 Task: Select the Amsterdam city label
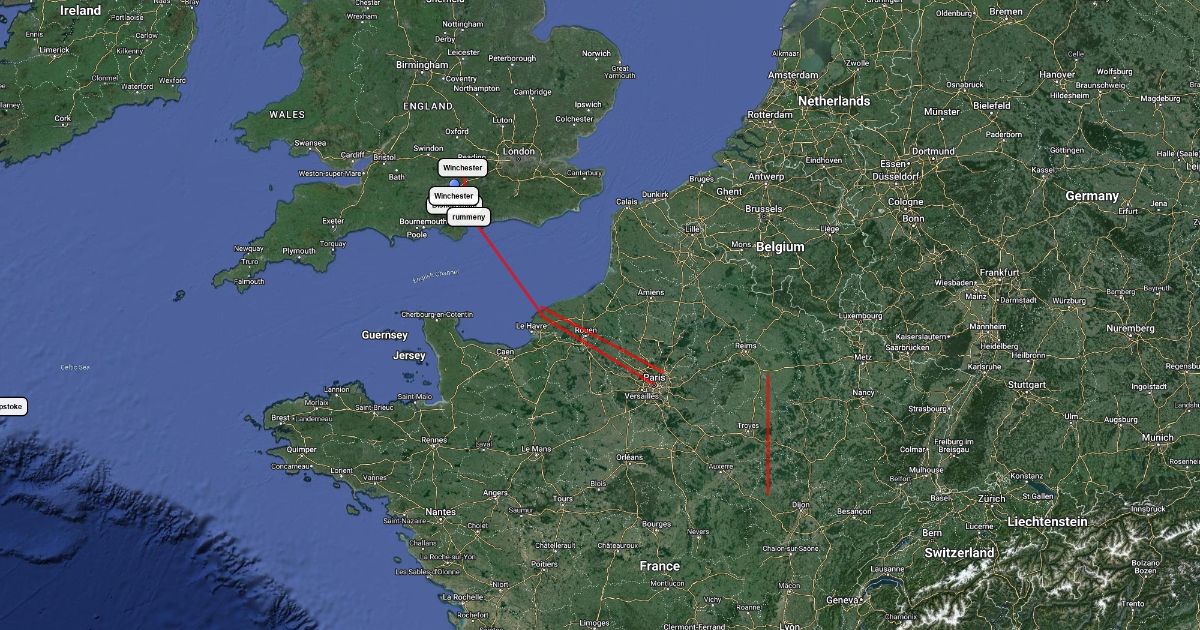(x=793, y=75)
